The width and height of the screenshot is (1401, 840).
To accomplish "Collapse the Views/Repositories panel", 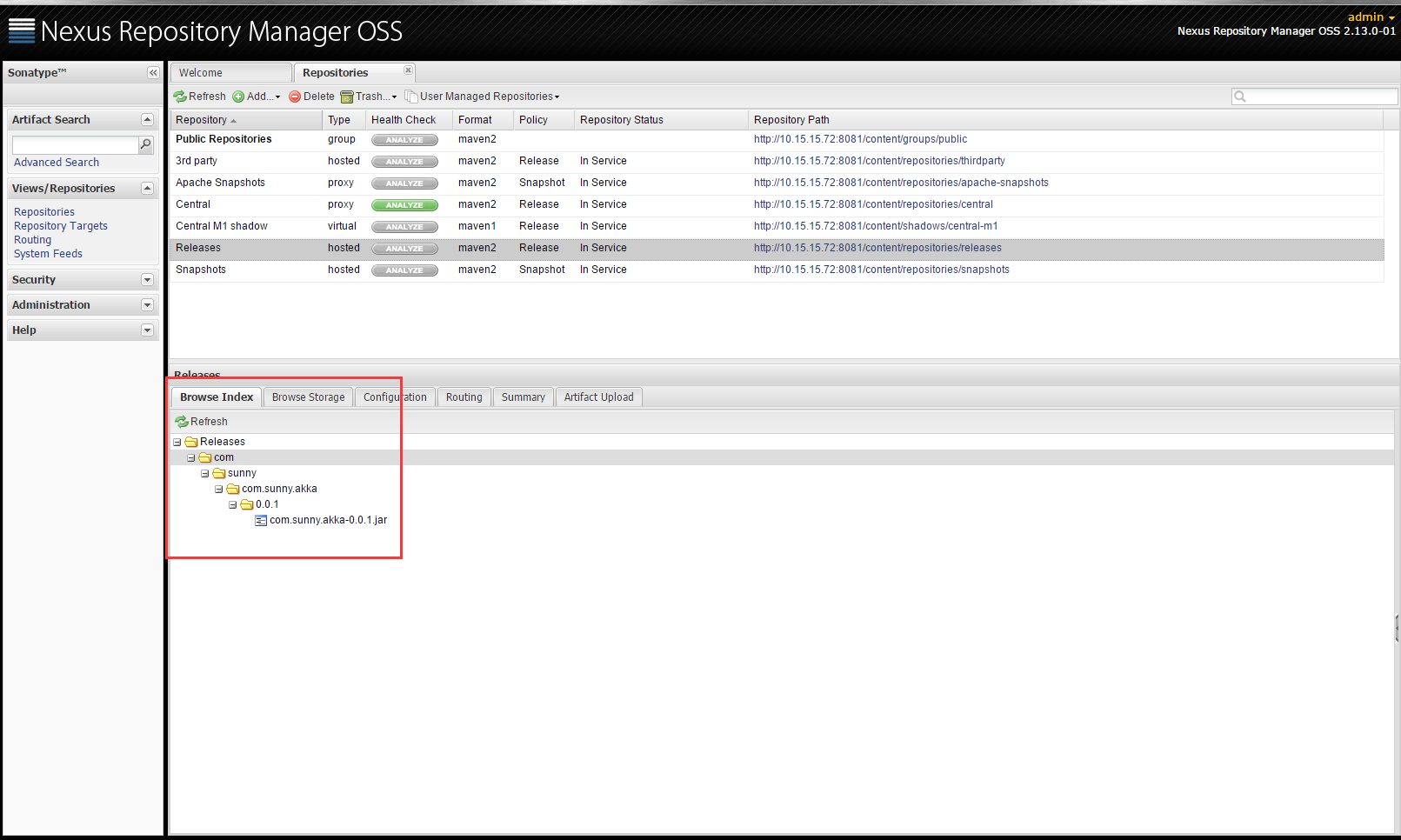I will click(147, 189).
